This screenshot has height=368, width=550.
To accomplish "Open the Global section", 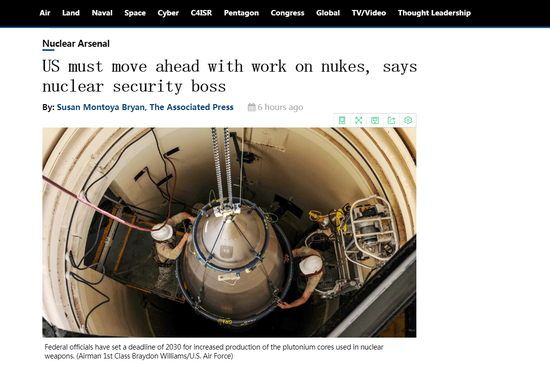I will coord(328,13).
